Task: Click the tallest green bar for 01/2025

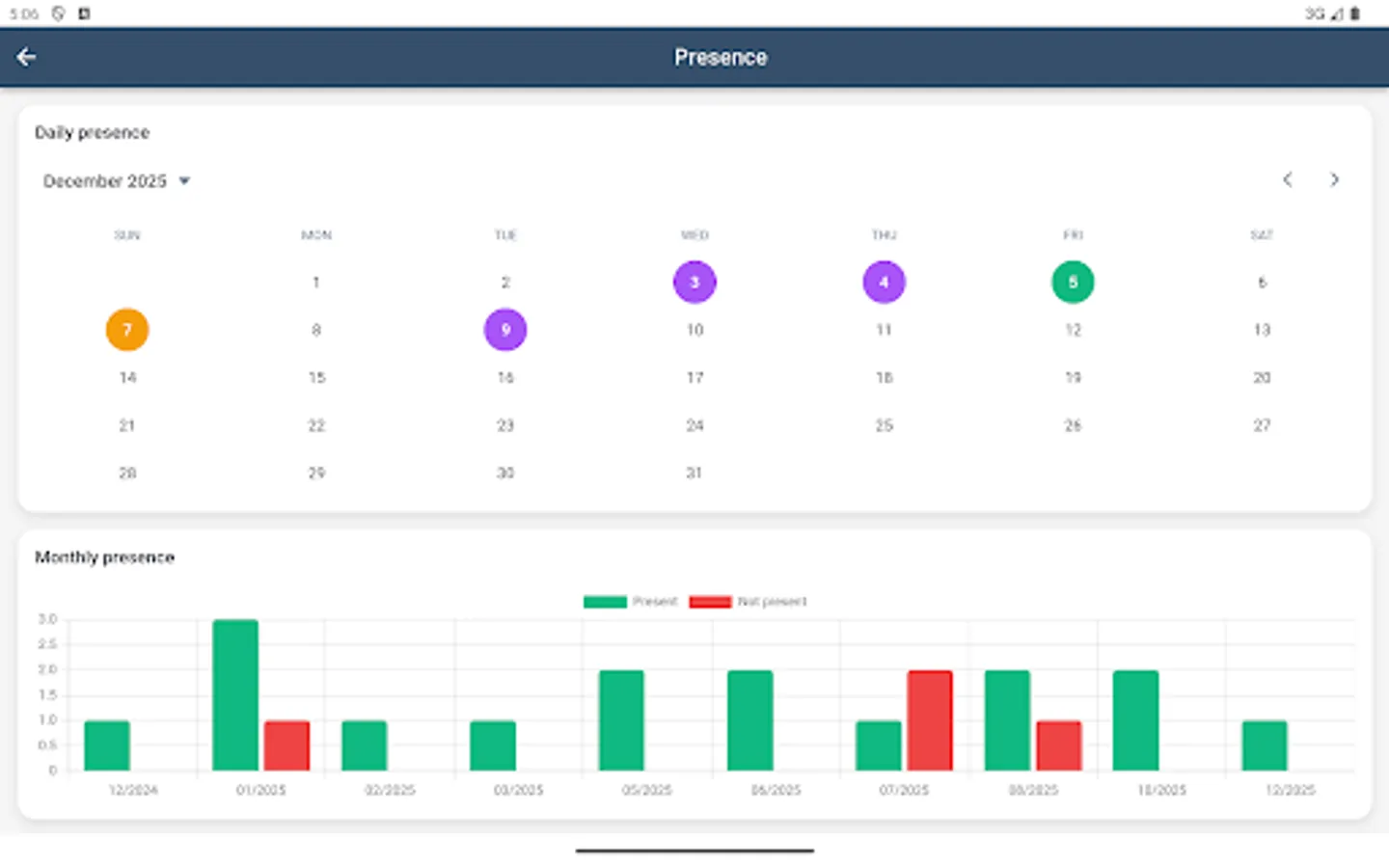Action: tap(235, 694)
